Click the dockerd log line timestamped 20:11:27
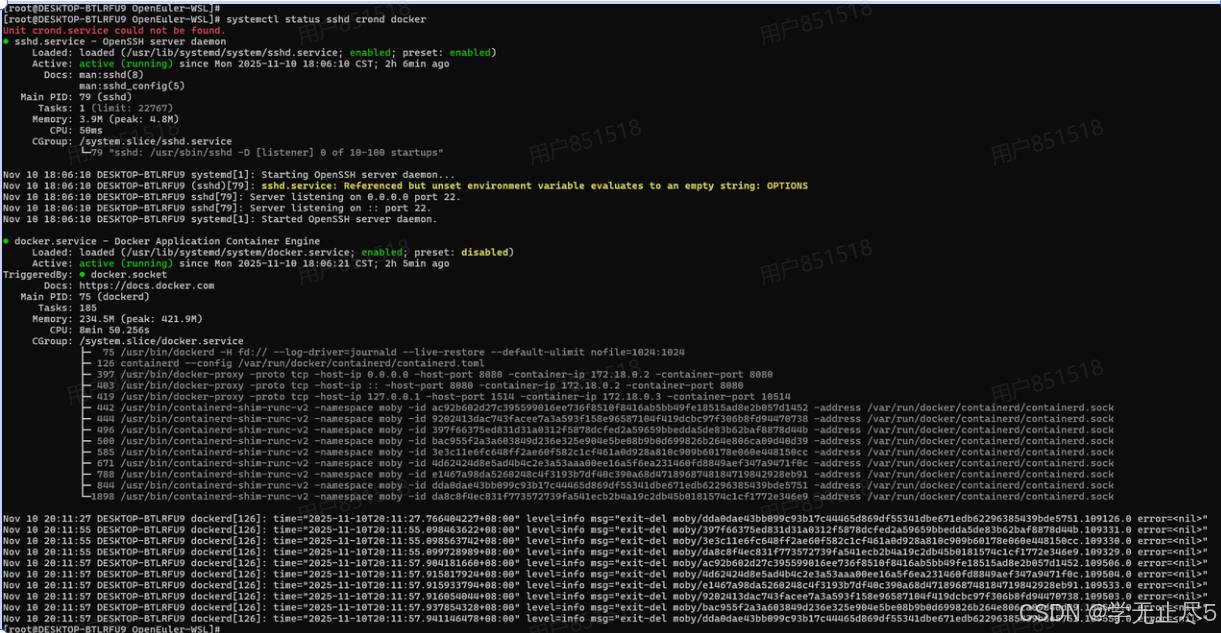Screen dimensions: 1221x633 [605, 518]
